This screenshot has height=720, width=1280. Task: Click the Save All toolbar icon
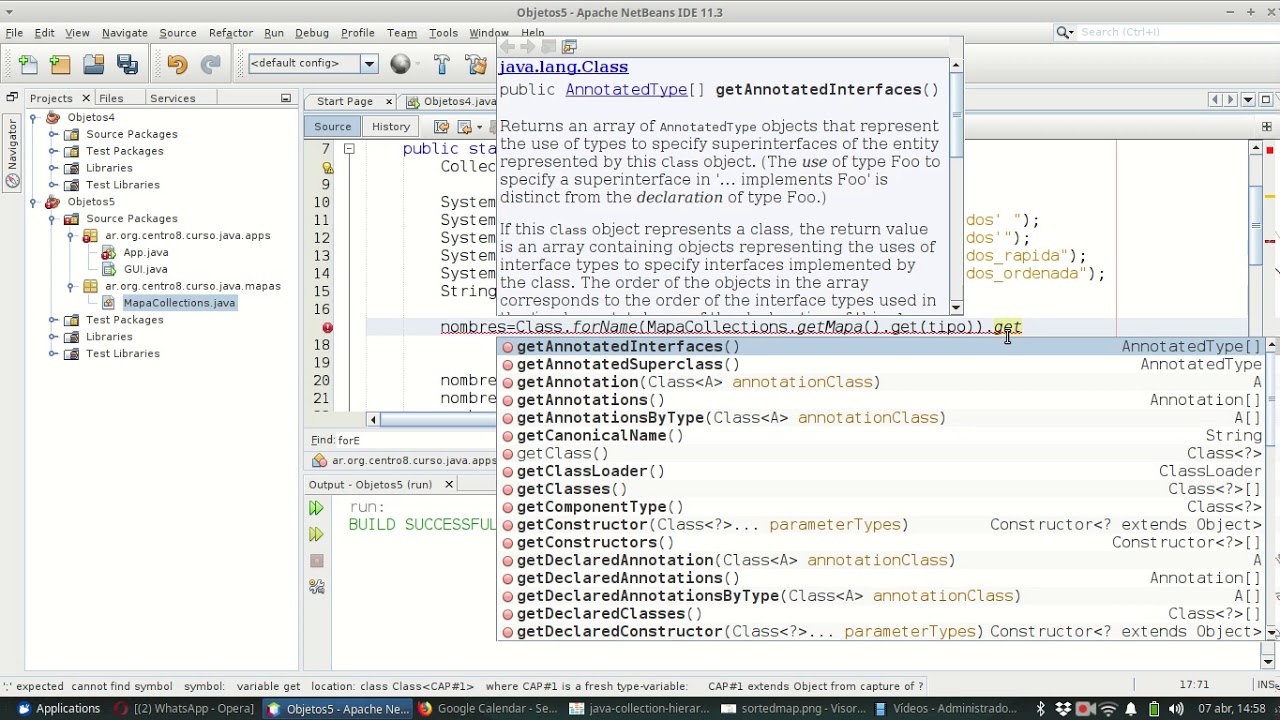click(x=127, y=64)
